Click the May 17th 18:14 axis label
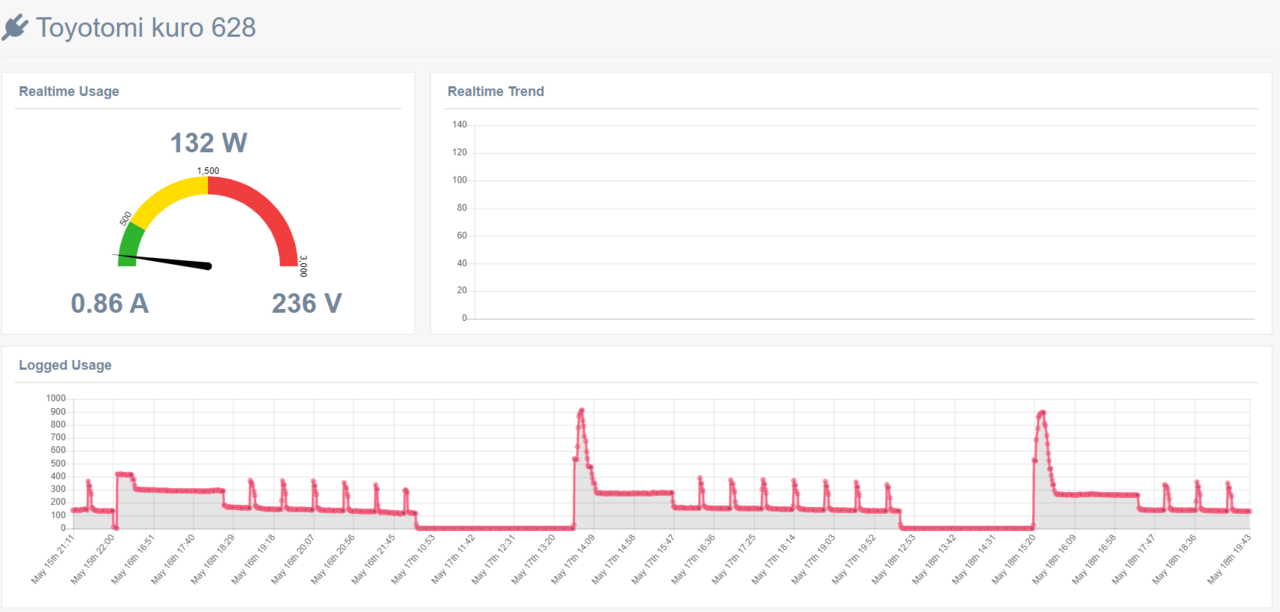The width and height of the screenshot is (1280, 612). tap(772, 559)
